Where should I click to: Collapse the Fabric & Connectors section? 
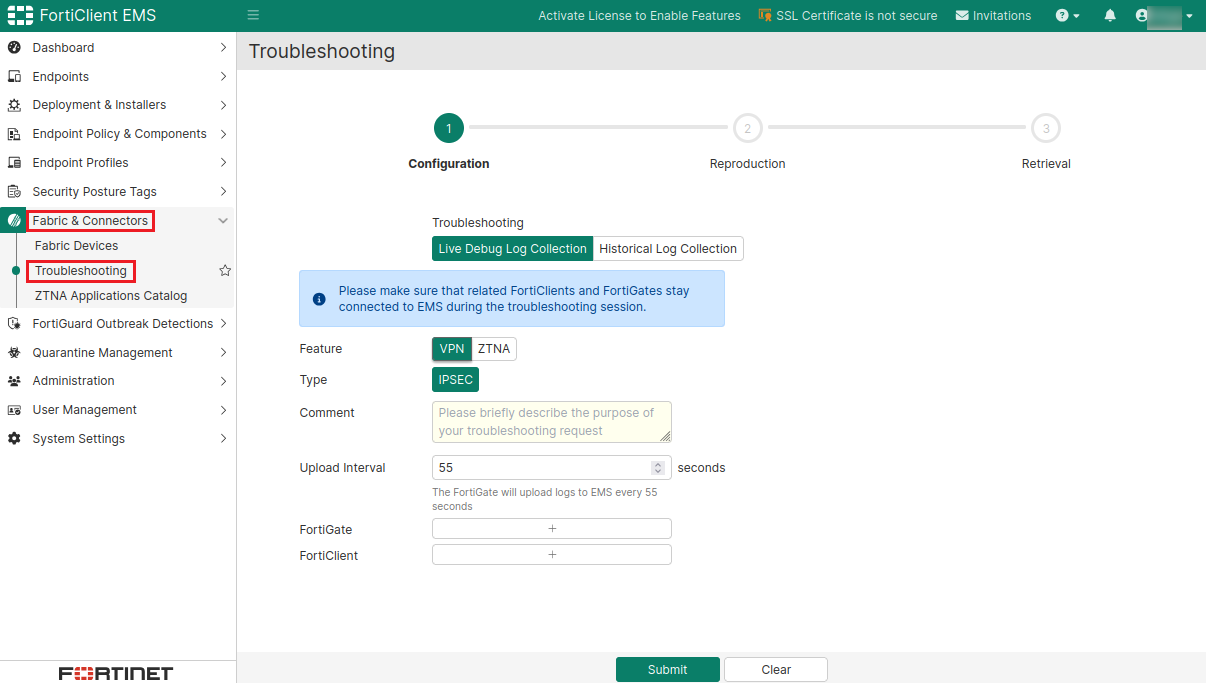click(x=223, y=221)
